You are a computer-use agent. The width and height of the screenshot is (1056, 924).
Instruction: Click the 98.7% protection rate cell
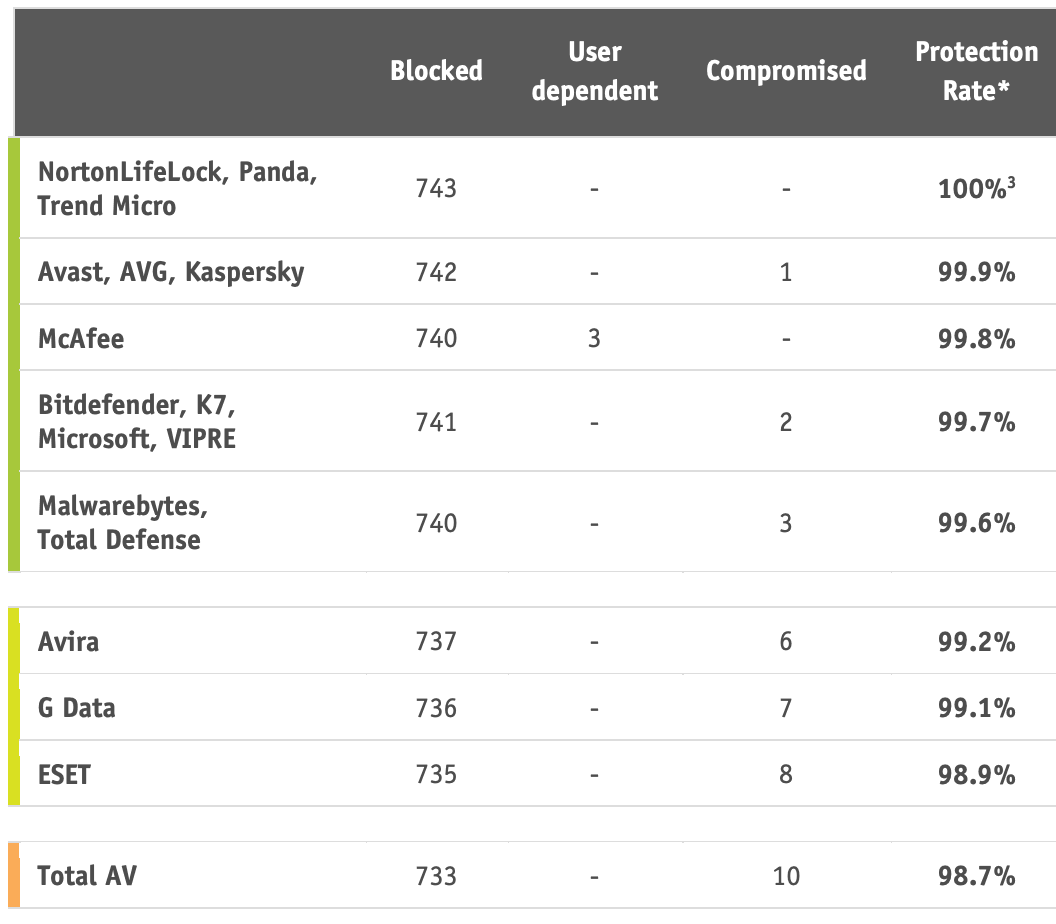pyautogui.click(x=976, y=876)
